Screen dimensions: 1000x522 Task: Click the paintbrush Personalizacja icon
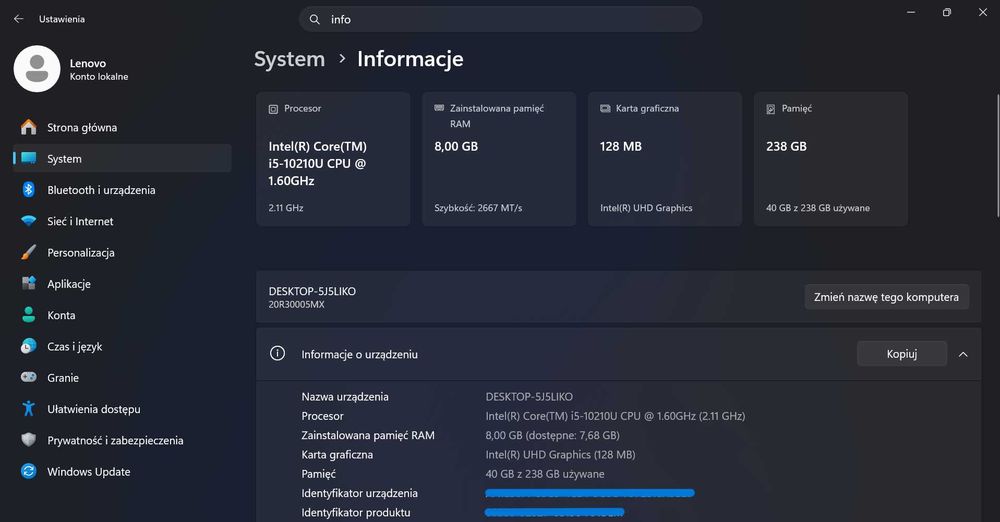pos(29,252)
